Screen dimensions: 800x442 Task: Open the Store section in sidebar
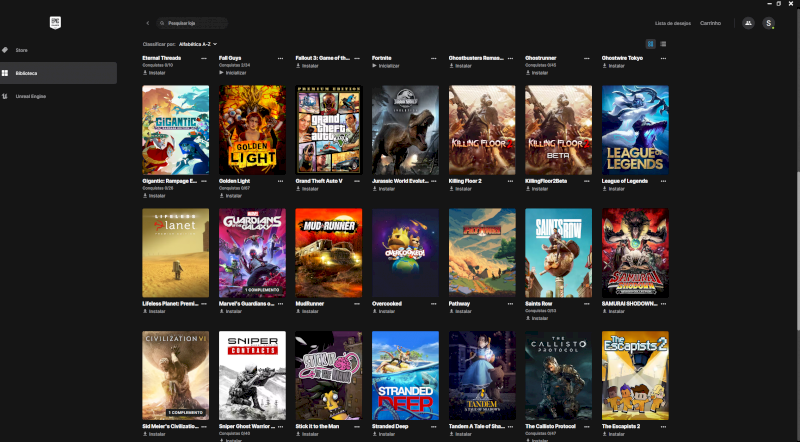pyautogui.click(x=21, y=49)
